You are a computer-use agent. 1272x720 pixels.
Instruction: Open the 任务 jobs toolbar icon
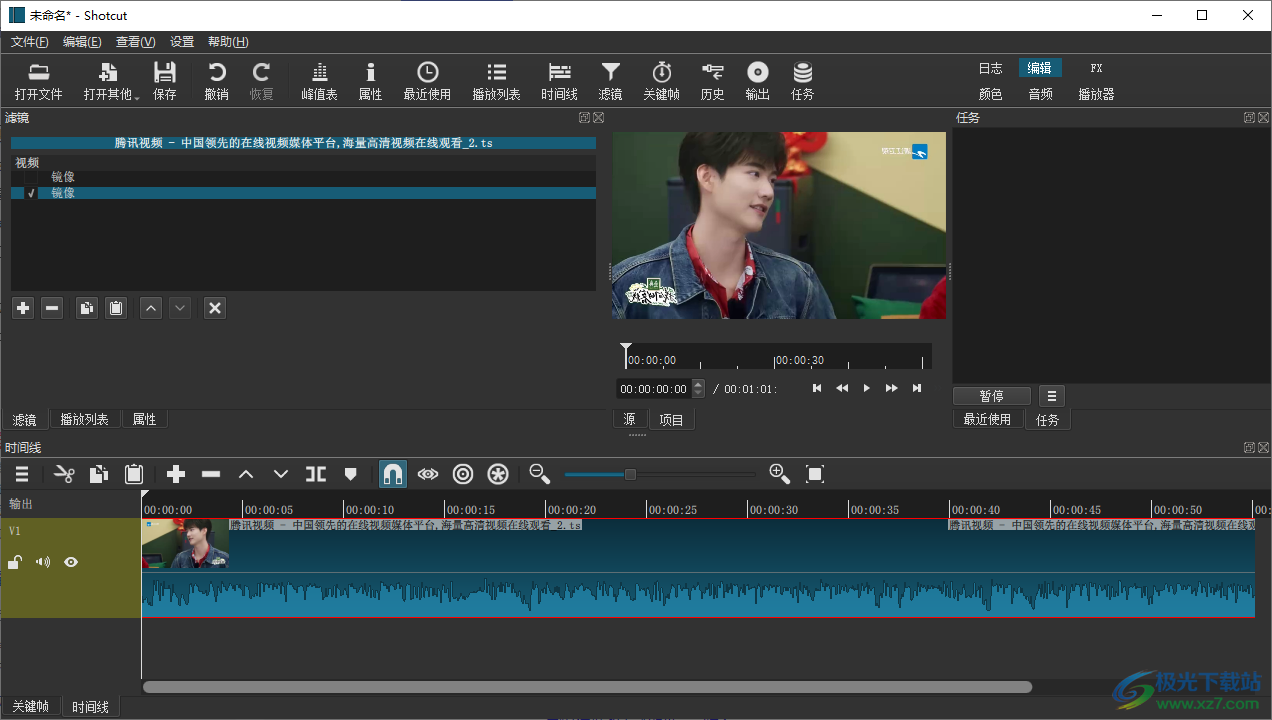pos(802,81)
